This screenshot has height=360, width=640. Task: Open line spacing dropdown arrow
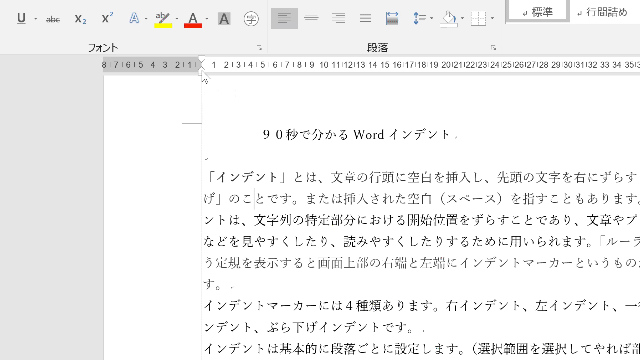[431, 18]
